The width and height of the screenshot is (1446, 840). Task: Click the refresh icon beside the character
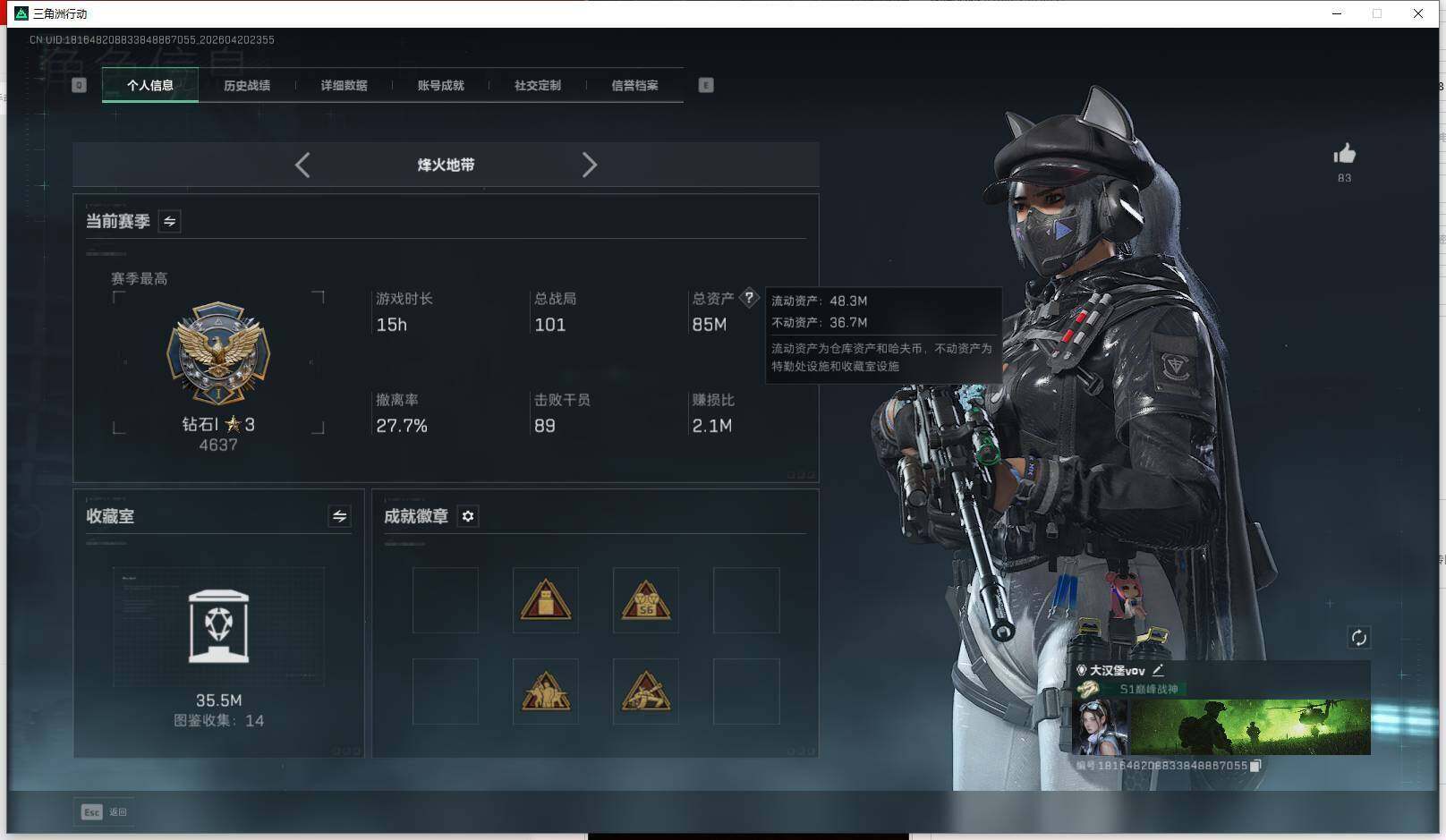pyautogui.click(x=1359, y=637)
